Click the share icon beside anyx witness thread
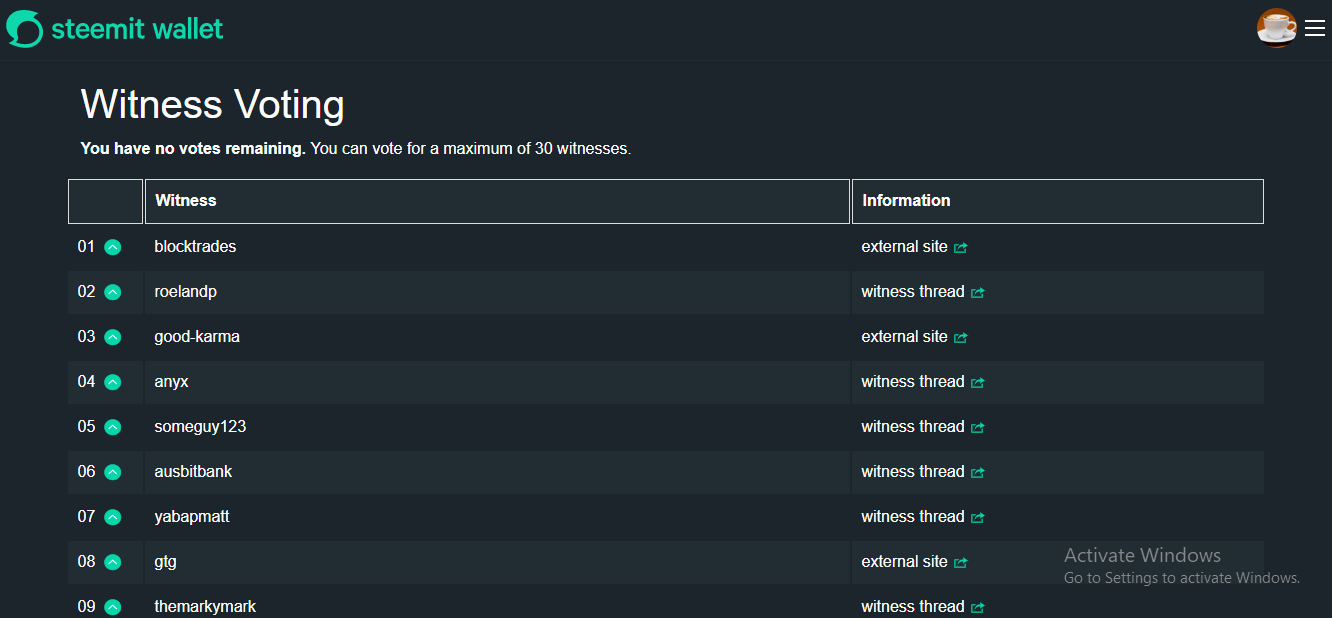1332x618 pixels. click(x=978, y=383)
